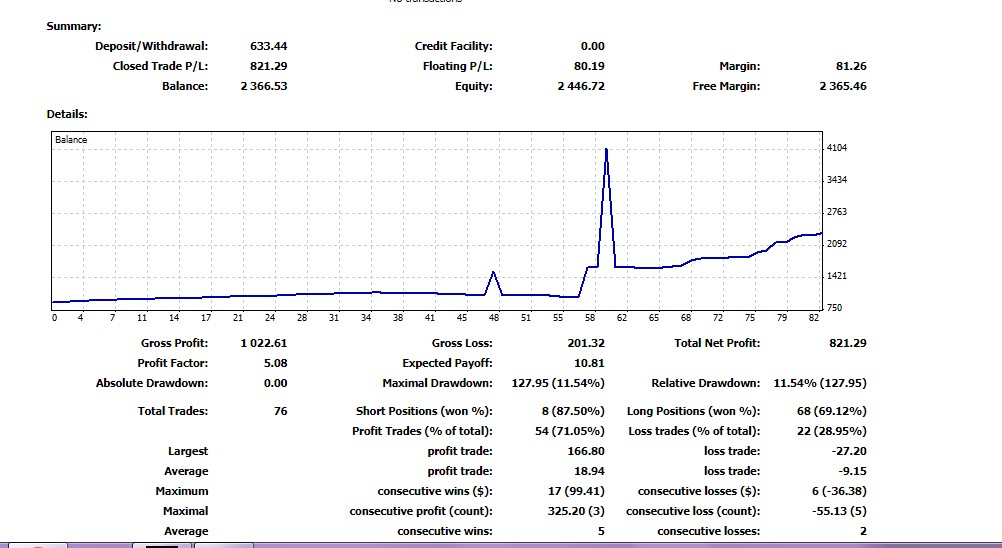1002x548 pixels.
Task: Click the 'Balance' legend inside the chart
Action: (71, 139)
